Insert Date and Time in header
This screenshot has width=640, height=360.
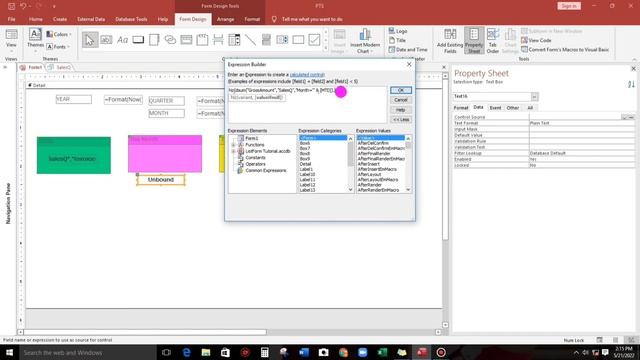(408, 49)
